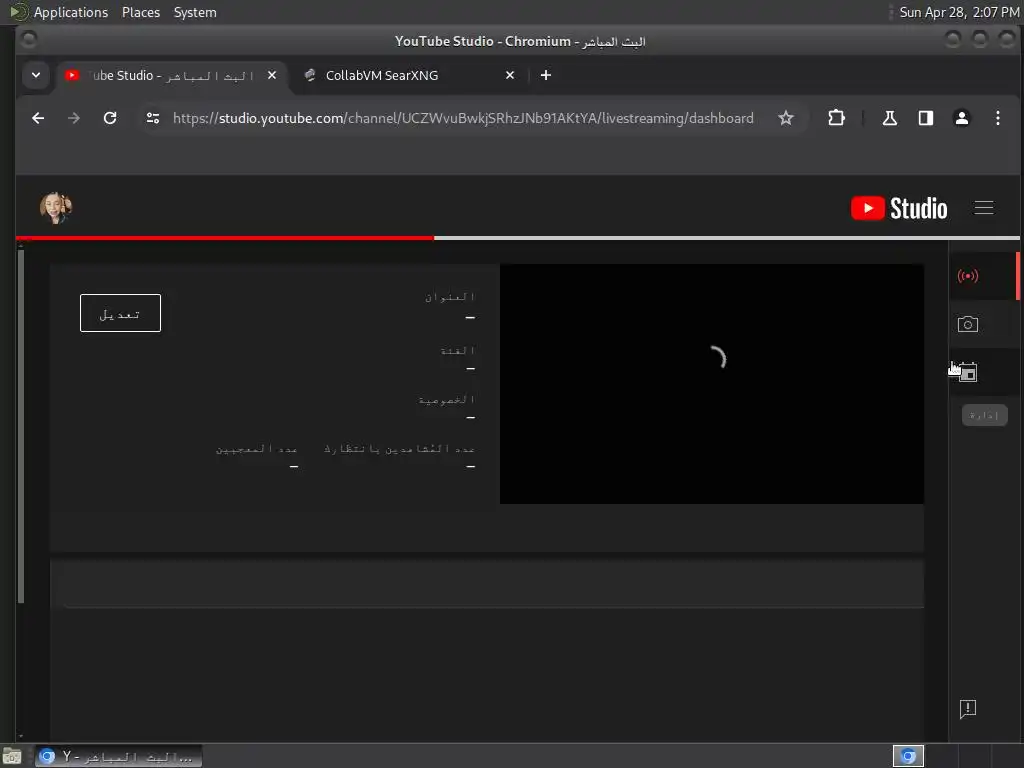
Task: Expand the tab search dropdown
Action: 36,75
